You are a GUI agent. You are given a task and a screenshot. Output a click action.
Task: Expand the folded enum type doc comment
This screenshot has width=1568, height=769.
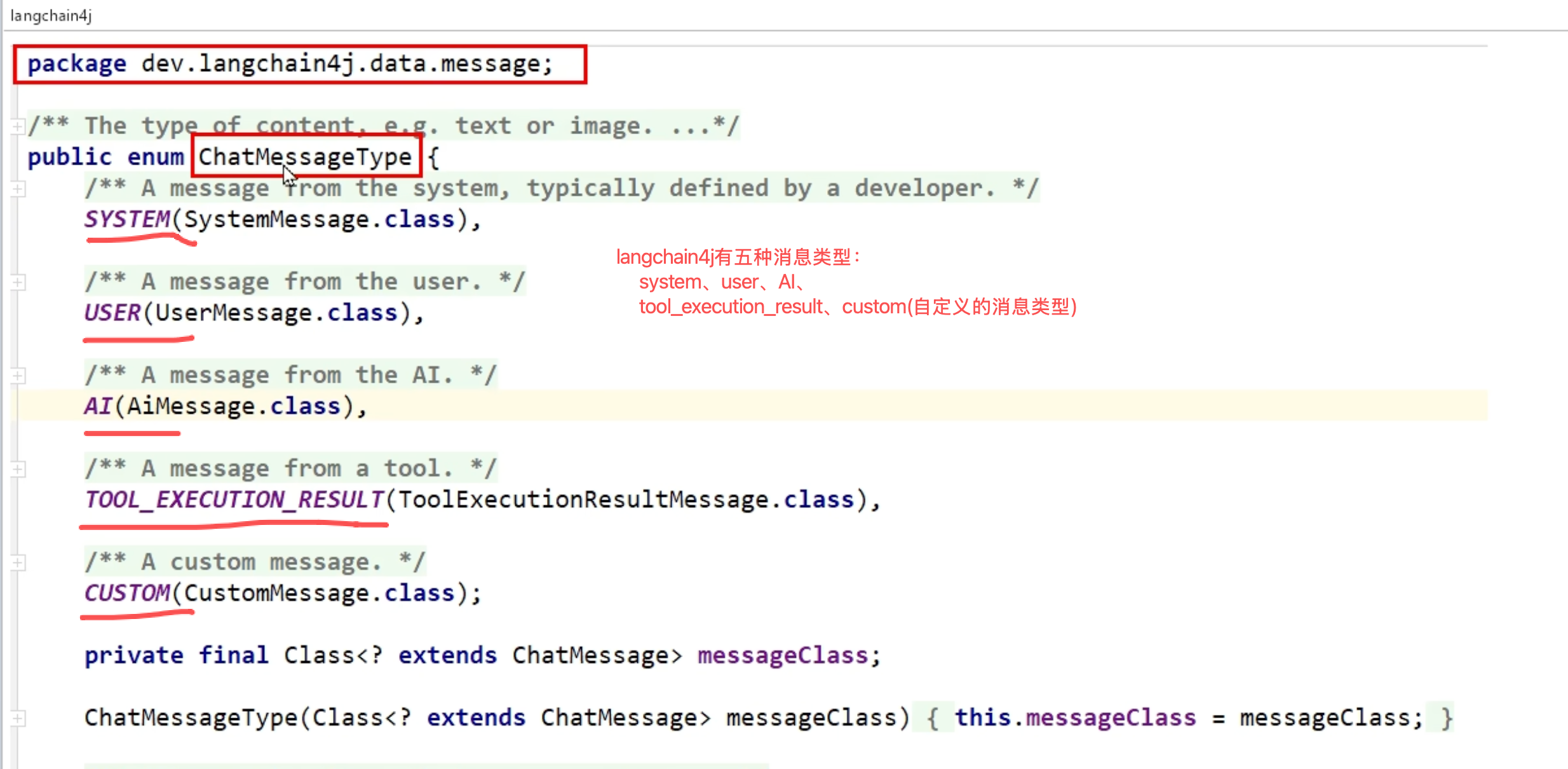[18, 126]
